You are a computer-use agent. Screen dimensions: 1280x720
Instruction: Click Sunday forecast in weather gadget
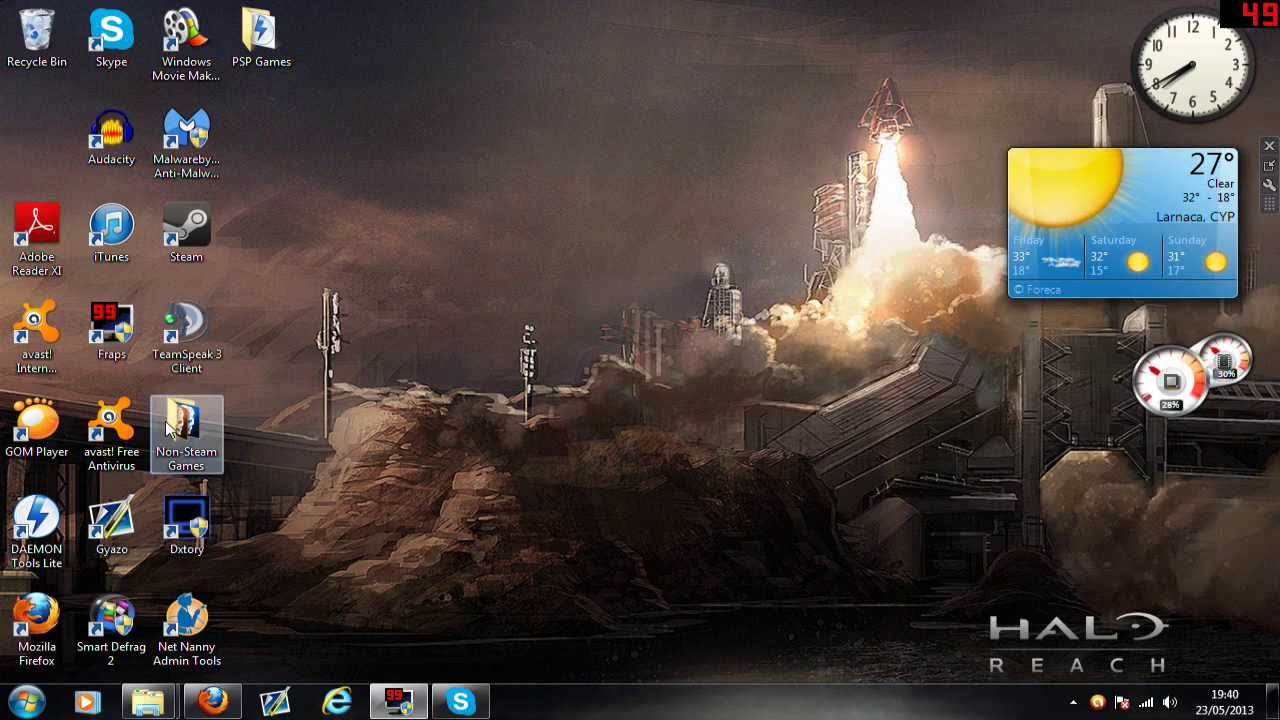pyautogui.click(x=1199, y=256)
